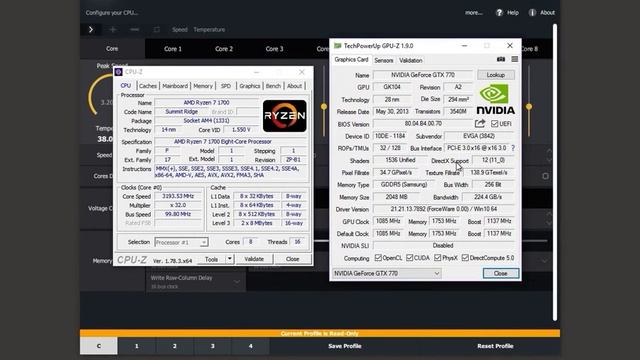Click the more... link in Ryzen Master

473,13
